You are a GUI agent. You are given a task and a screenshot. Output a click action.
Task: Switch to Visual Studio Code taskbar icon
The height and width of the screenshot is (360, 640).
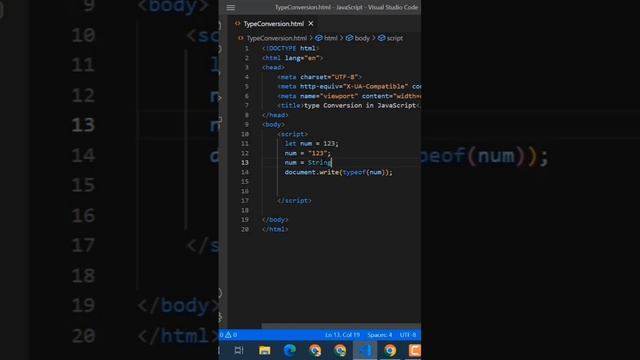point(365,350)
